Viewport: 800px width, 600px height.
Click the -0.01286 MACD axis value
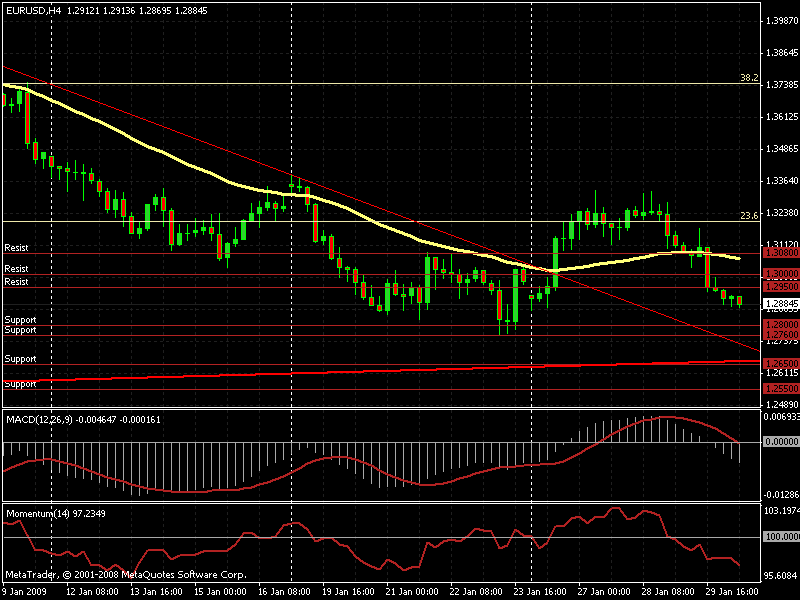tap(781, 495)
